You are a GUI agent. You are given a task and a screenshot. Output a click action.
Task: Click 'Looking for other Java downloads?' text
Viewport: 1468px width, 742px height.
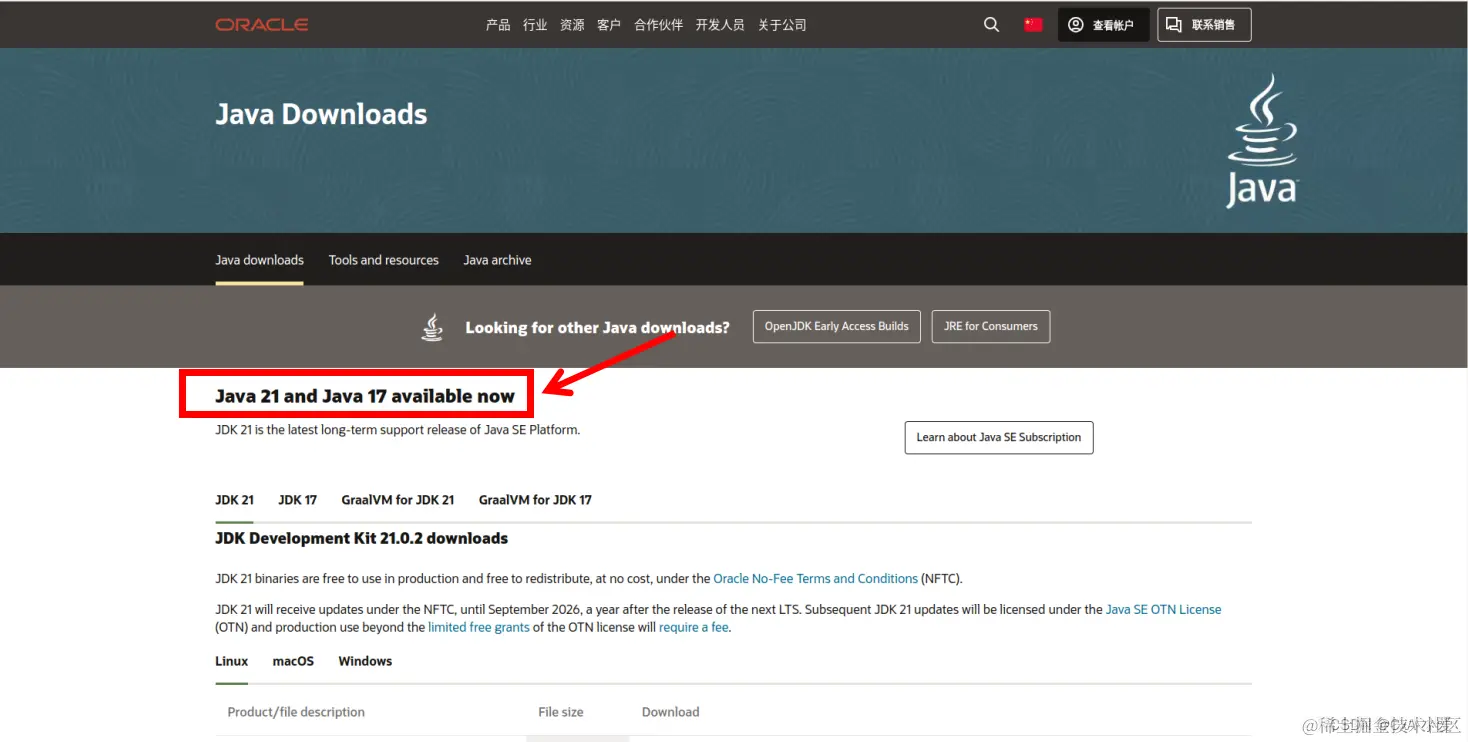point(597,327)
